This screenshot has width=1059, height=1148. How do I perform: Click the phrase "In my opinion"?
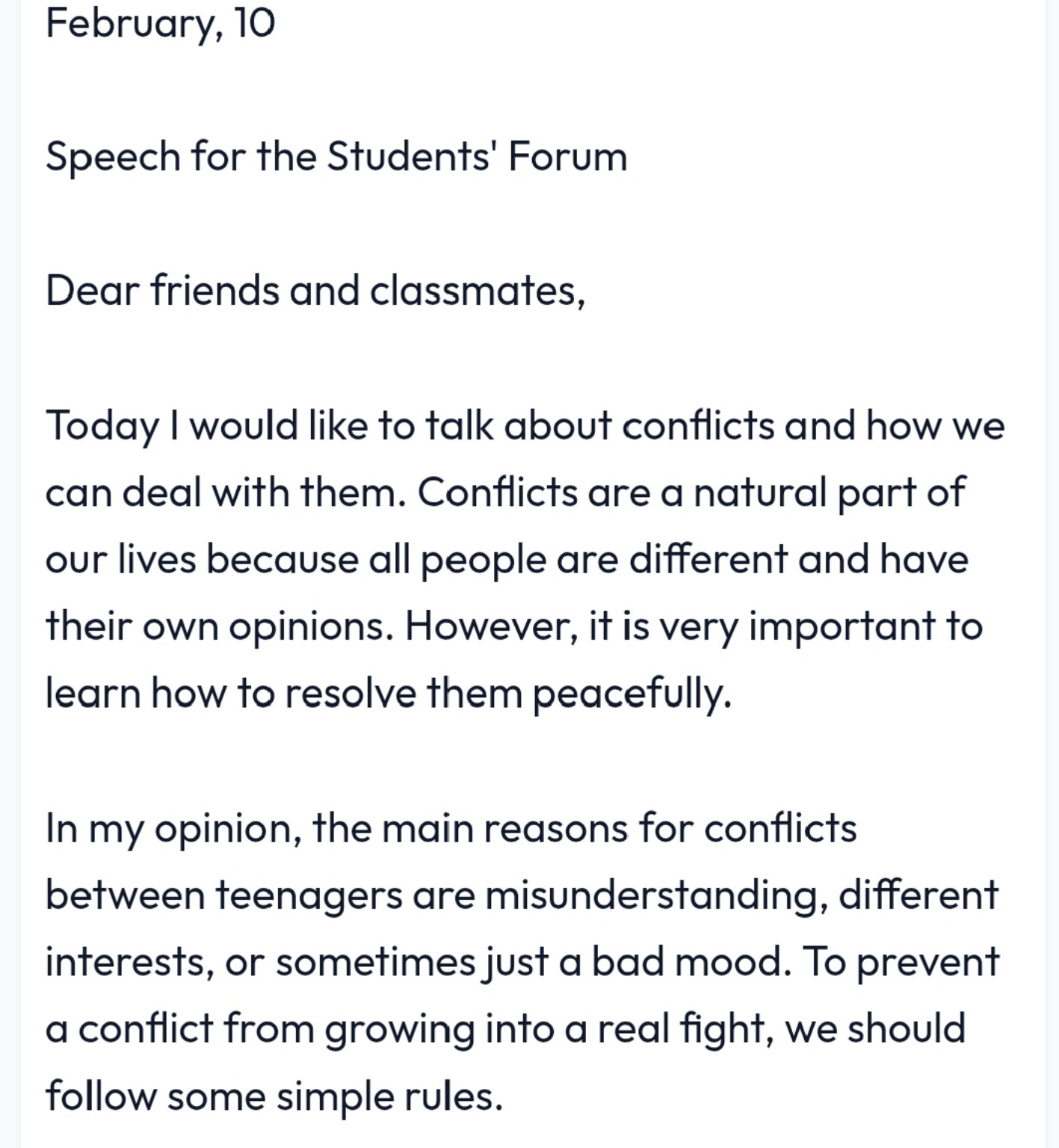click(173, 828)
